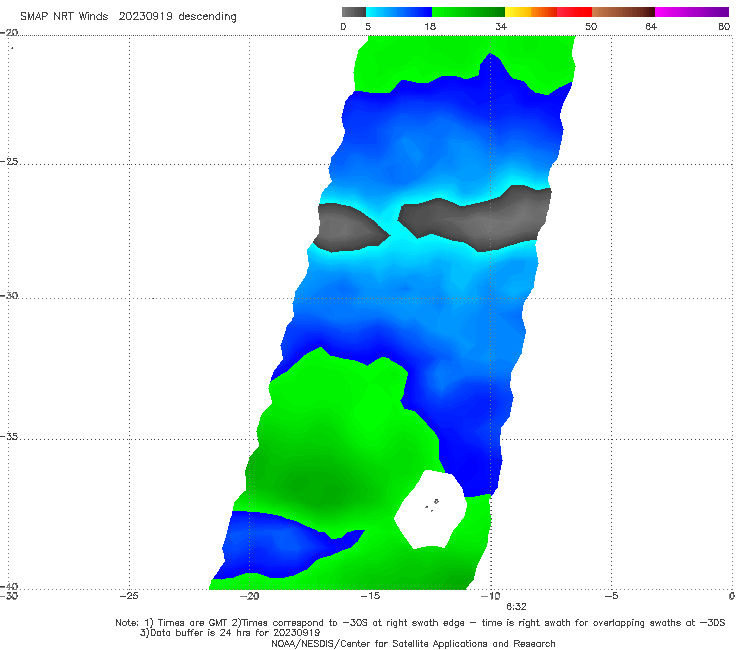Click the '6:32' swath time label
Image resolution: width=740 pixels, height=650 pixels.
point(516,607)
